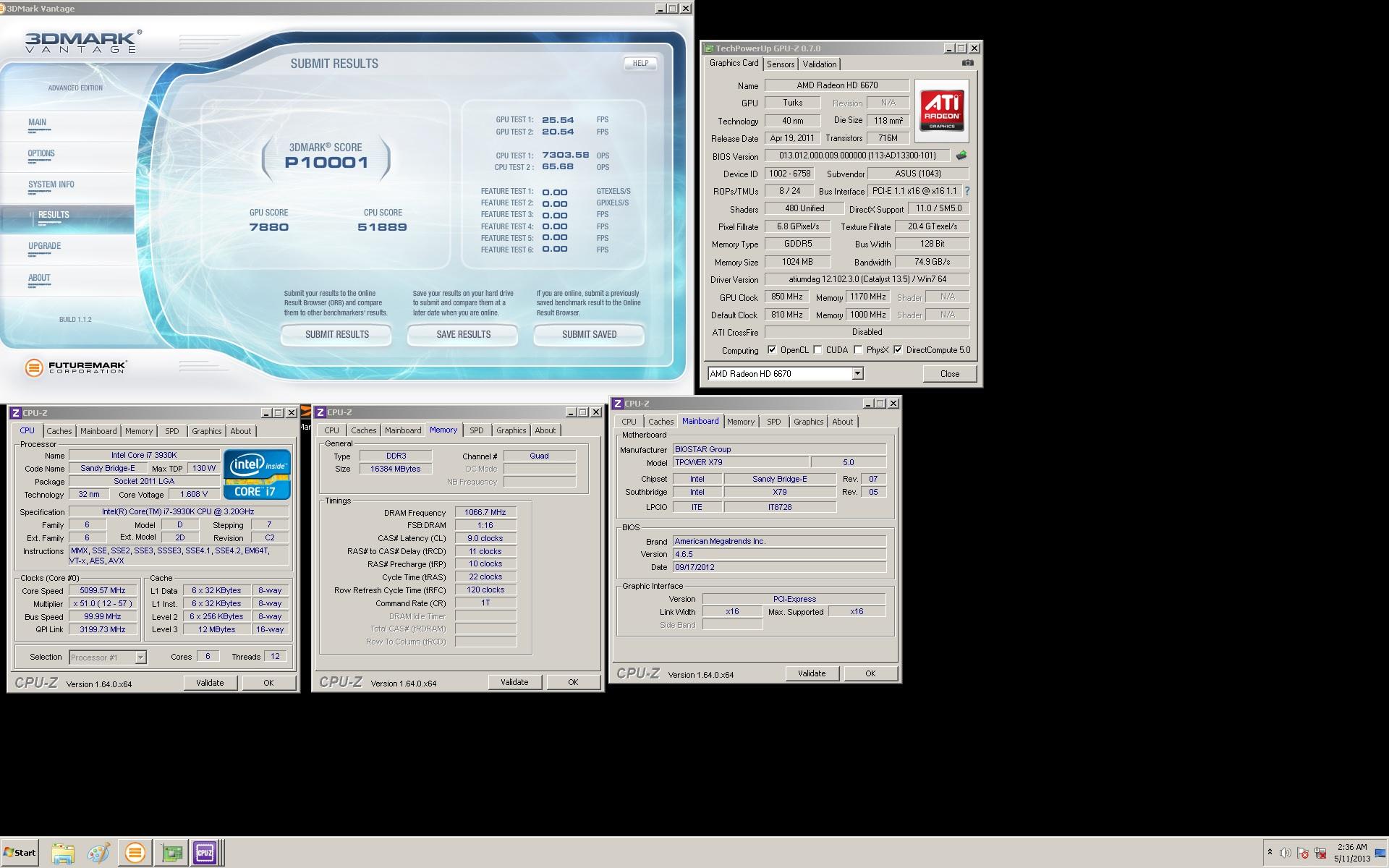
Task: Toggle the PhysX checkbox
Action: pos(858,350)
